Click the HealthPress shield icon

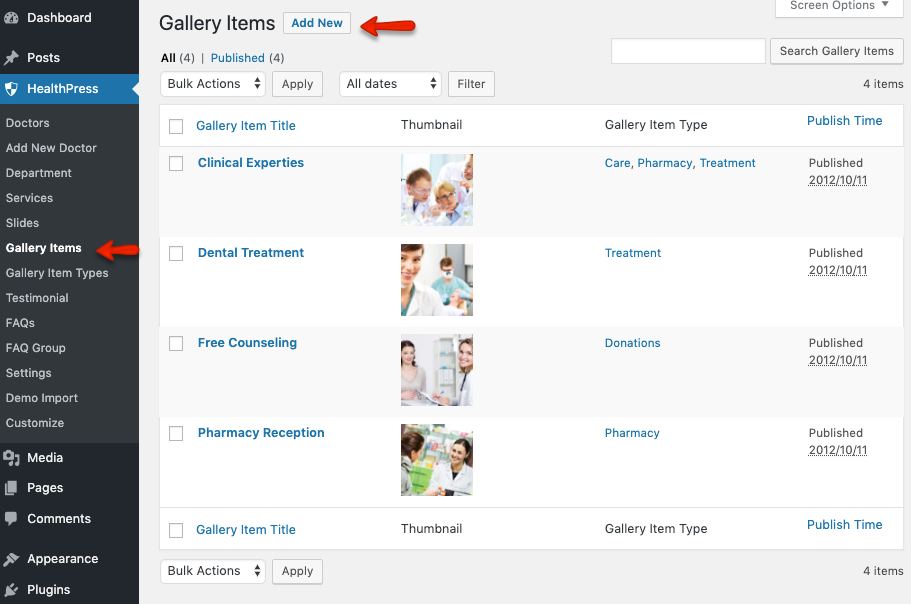[11, 89]
